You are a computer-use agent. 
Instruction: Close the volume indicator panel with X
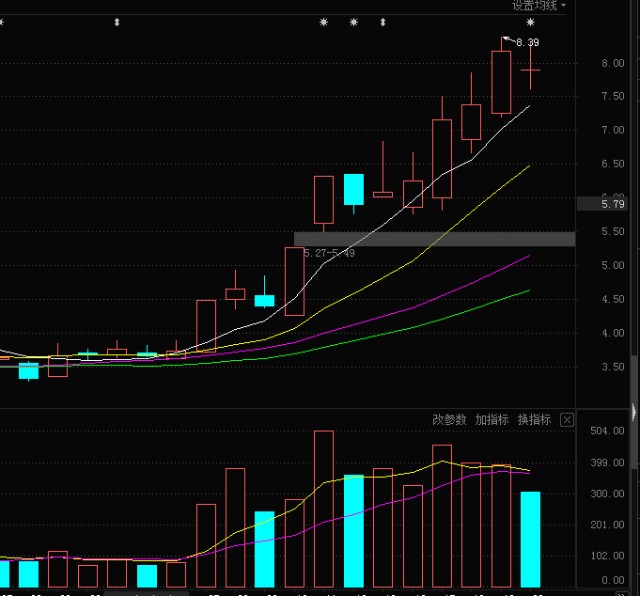(x=567, y=420)
